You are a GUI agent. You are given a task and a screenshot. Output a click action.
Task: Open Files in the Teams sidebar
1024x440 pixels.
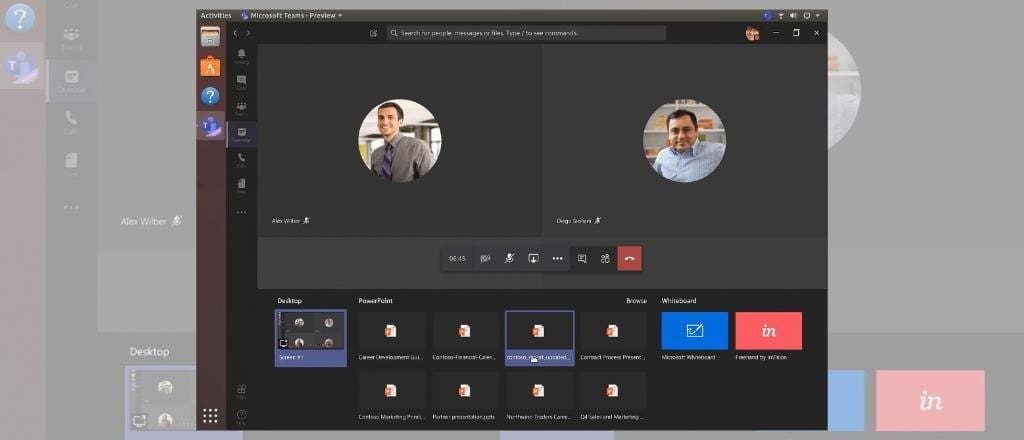pyautogui.click(x=242, y=186)
